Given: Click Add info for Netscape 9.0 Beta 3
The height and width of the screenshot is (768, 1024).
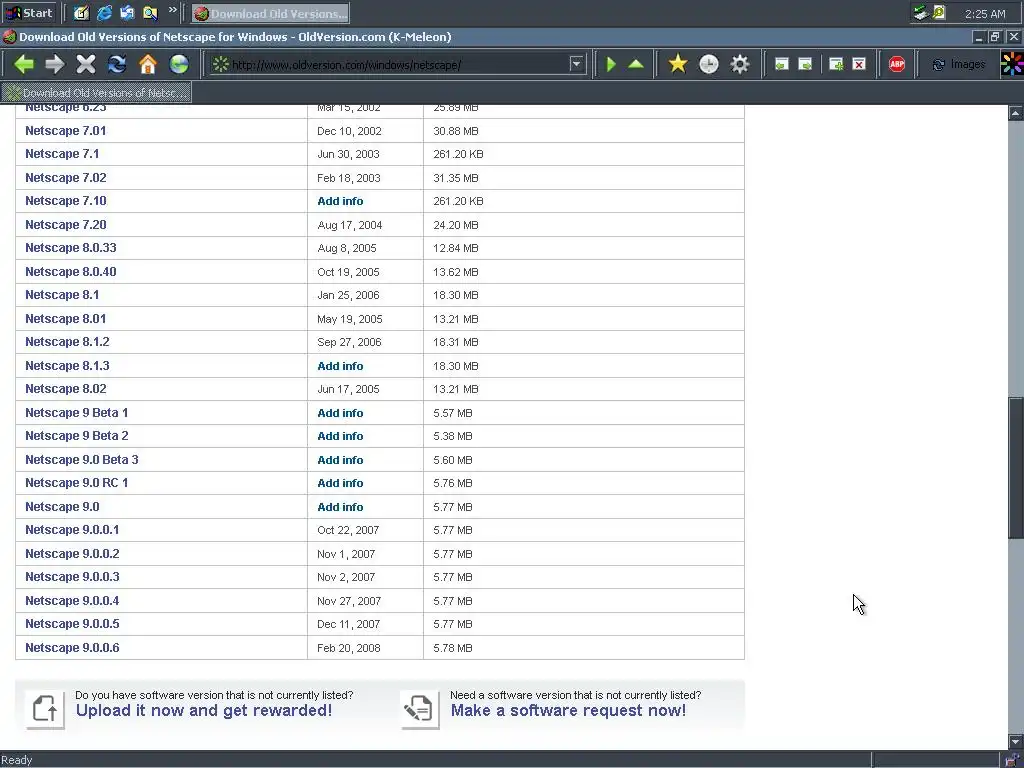Looking at the screenshot, I should (340, 460).
